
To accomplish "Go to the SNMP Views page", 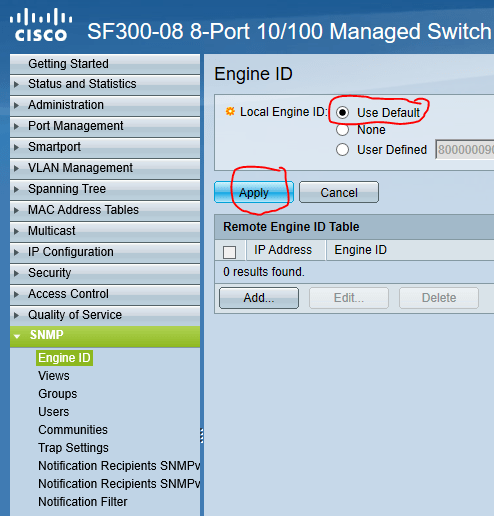I will tap(54, 376).
